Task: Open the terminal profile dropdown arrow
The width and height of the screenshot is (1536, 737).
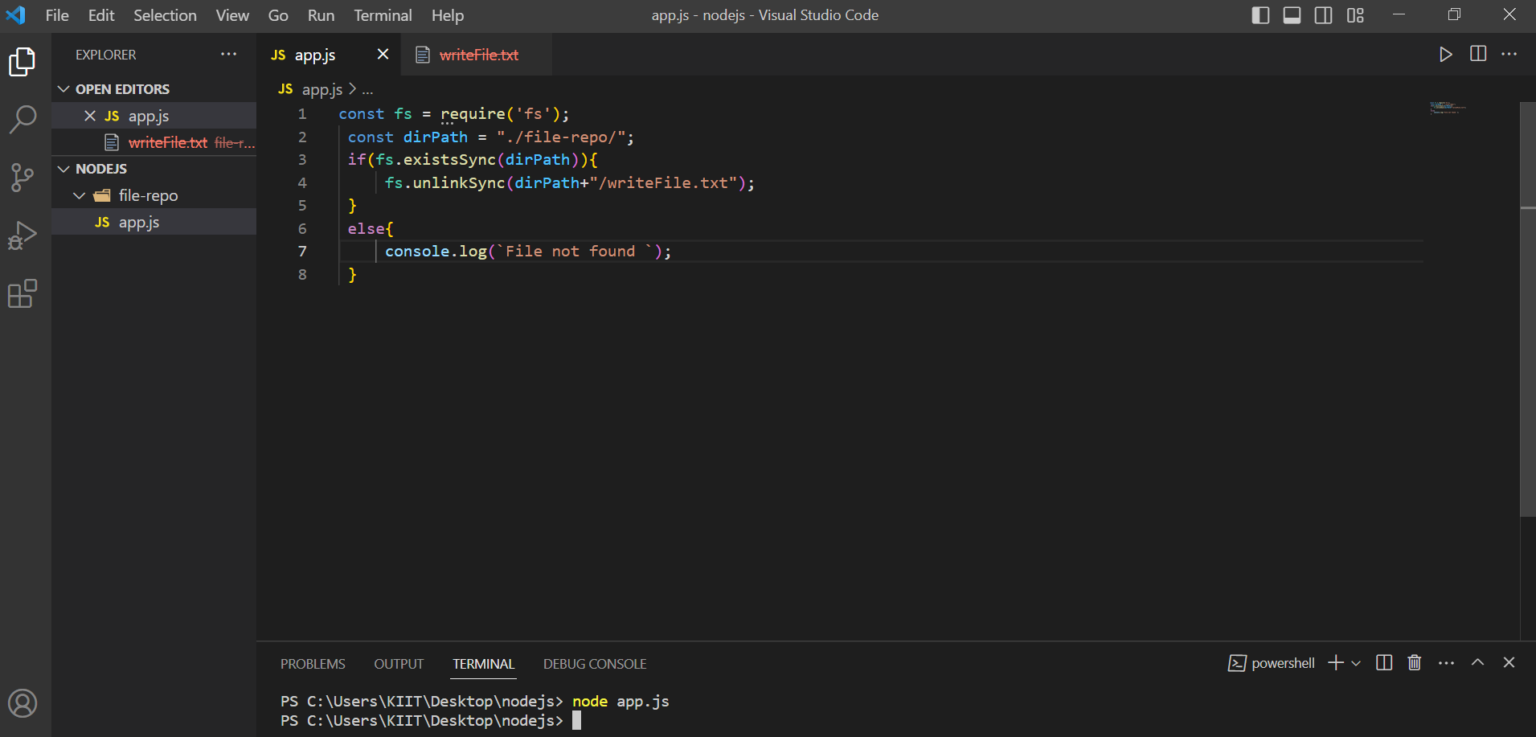Action: pyautogui.click(x=1355, y=662)
